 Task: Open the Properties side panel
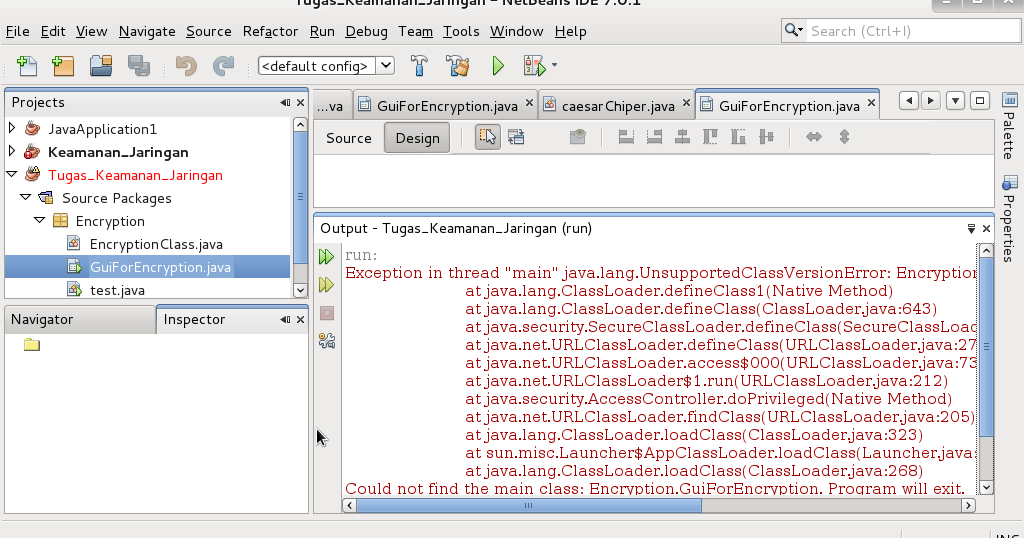1009,218
